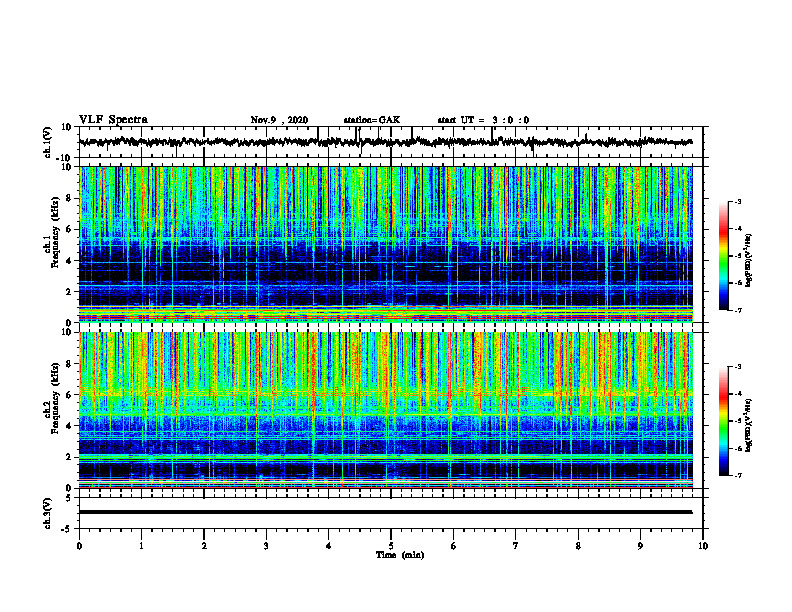The image size is (792, 612).
Task: Click the ch.1 color bar -7 label
Action: (x=738, y=310)
